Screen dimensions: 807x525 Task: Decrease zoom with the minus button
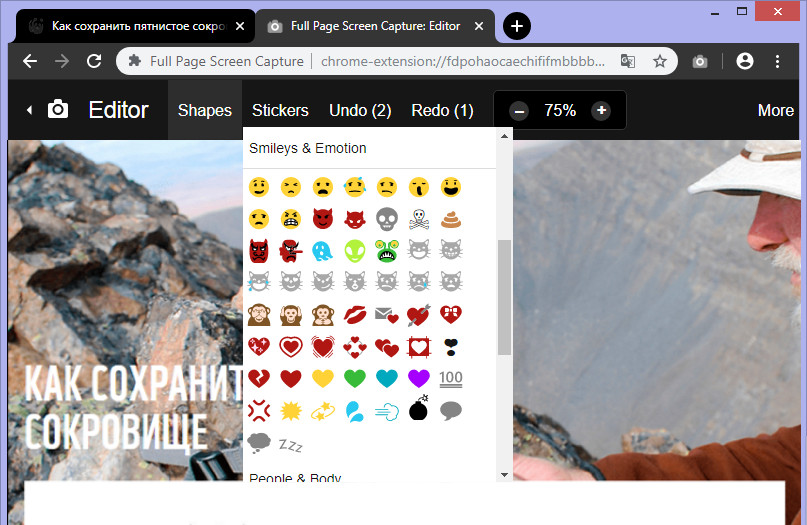[519, 111]
